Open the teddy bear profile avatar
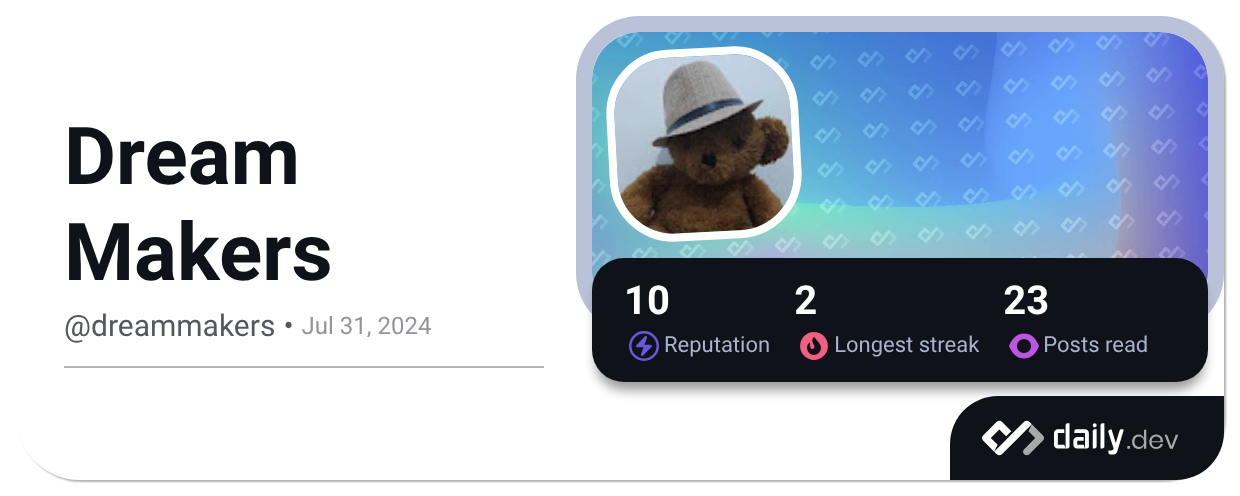 pyautogui.click(x=703, y=140)
